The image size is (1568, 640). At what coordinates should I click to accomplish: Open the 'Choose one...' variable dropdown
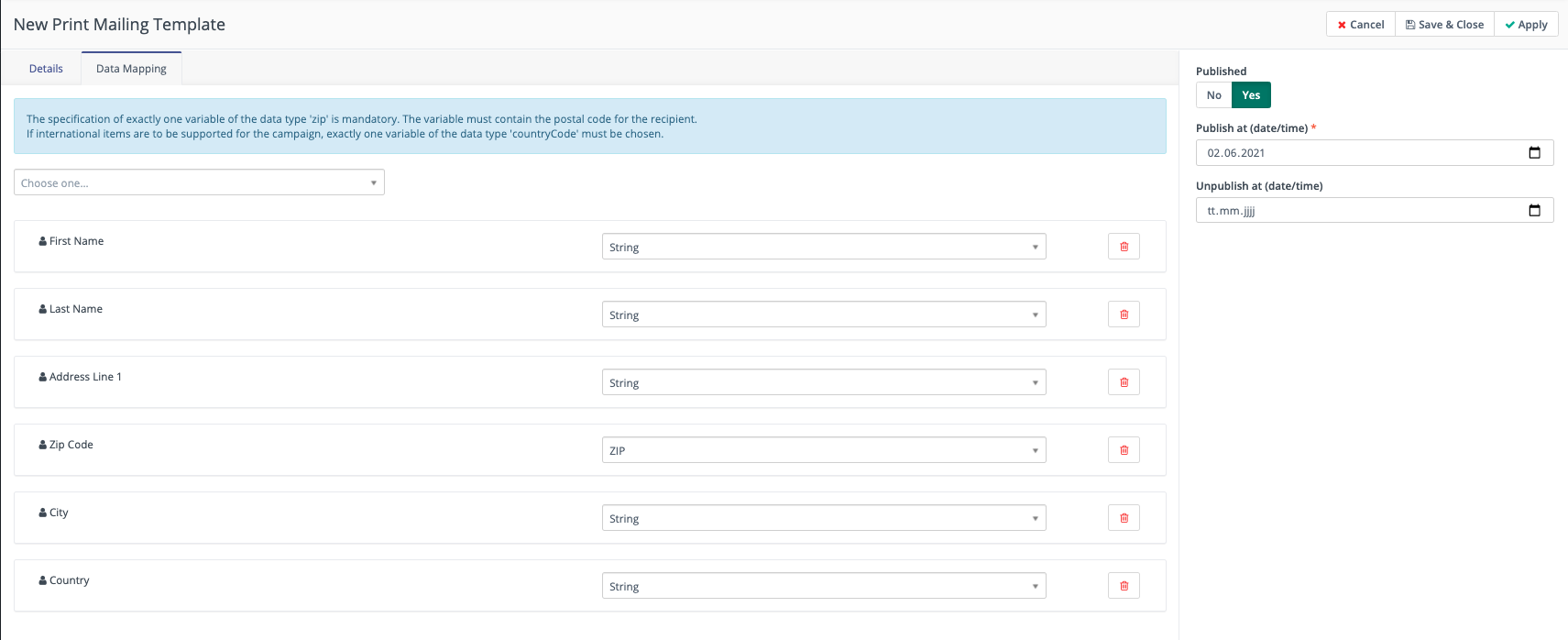click(199, 183)
